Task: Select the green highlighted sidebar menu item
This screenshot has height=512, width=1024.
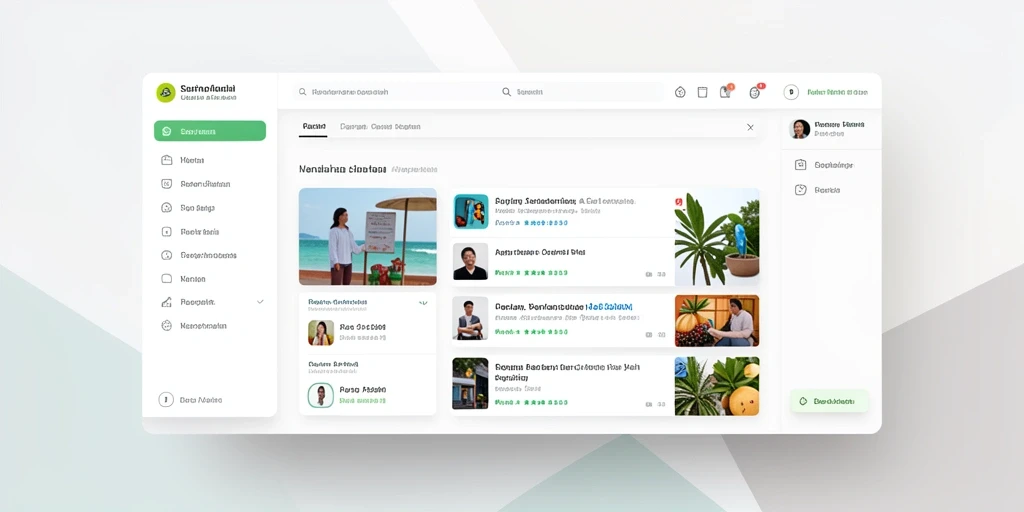Action: click(210, 131)
